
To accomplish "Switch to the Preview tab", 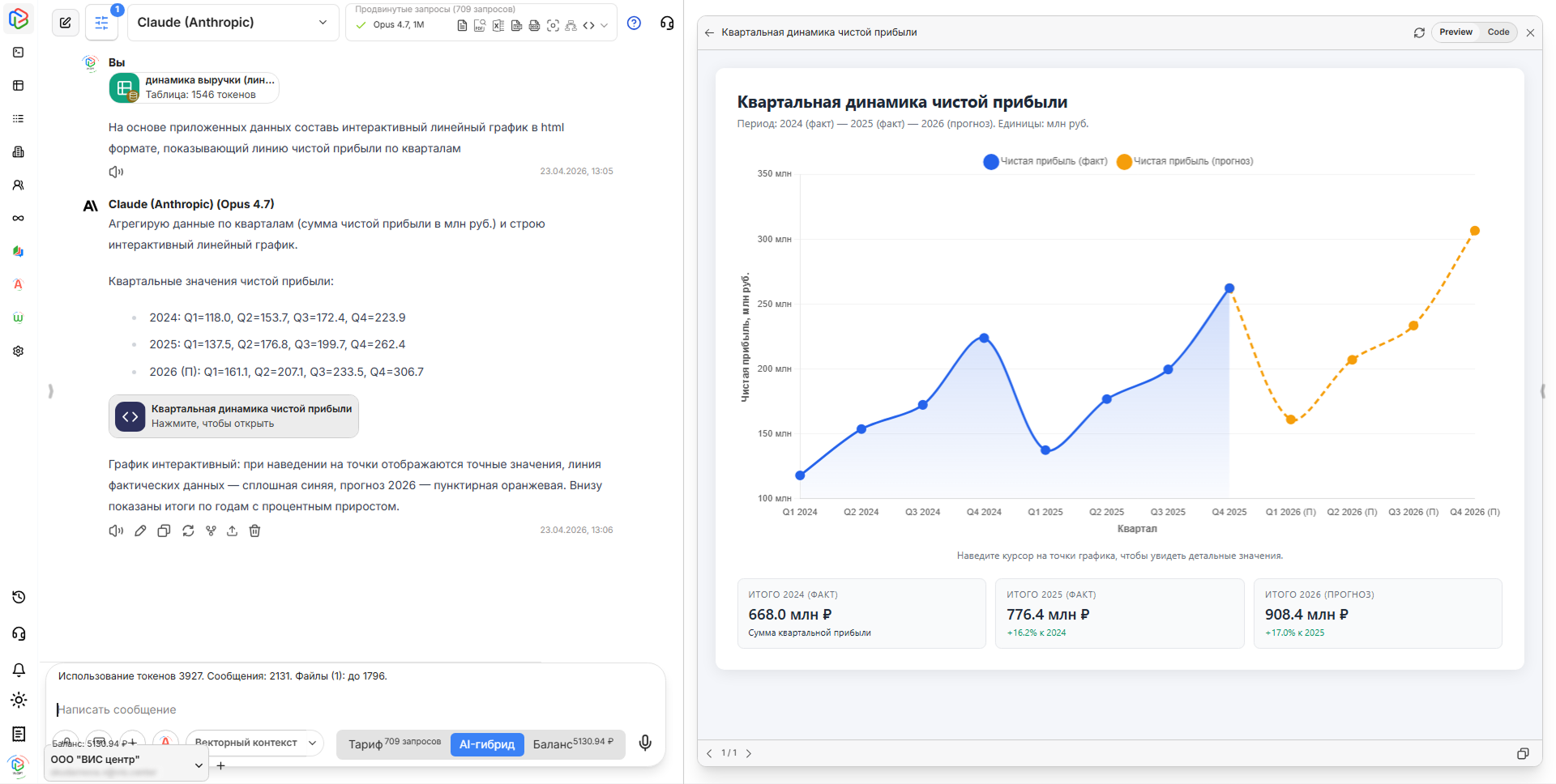I will 1456,32.
